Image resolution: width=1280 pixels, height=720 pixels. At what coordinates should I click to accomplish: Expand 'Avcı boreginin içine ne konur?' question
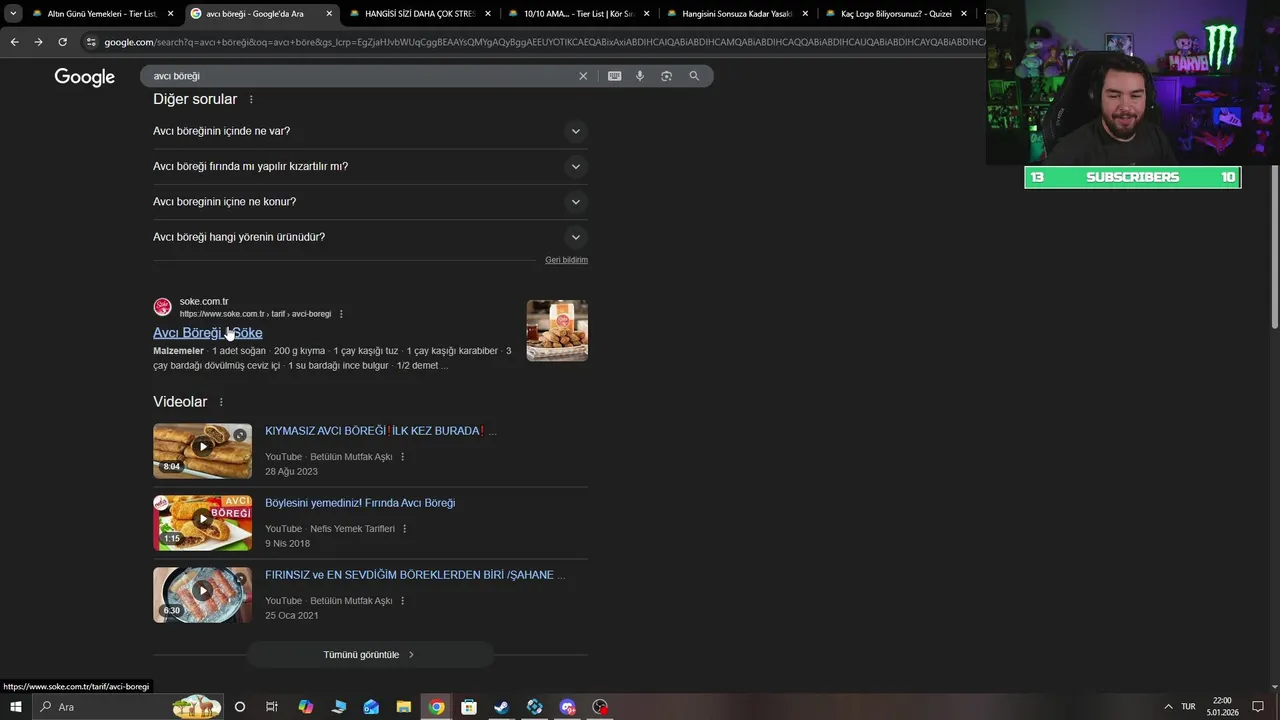(370, 202)
